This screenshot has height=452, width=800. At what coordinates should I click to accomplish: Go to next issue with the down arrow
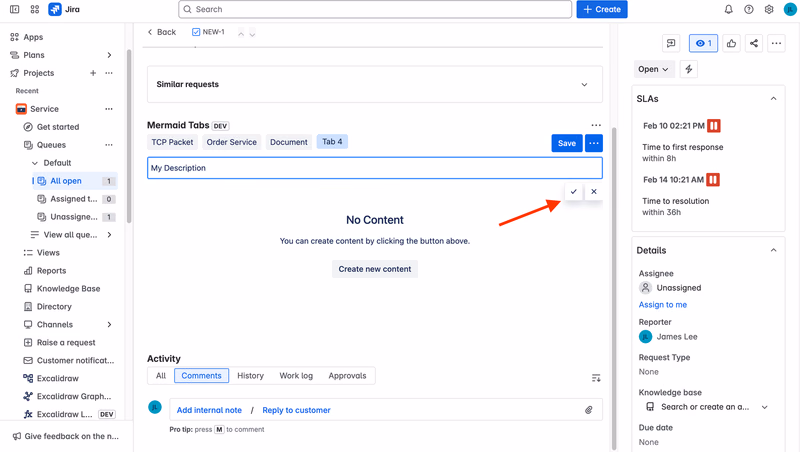tap(252, 34)
